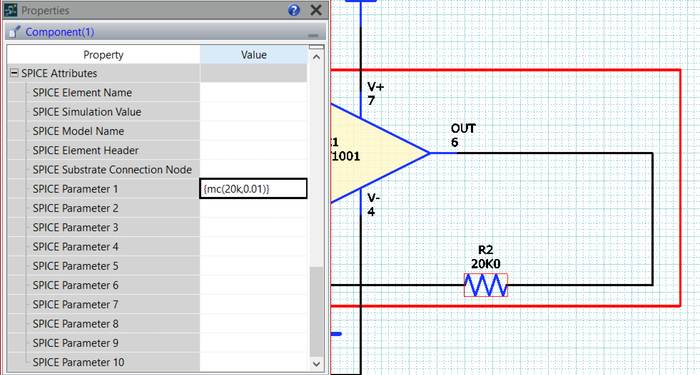This screenshot has width=700, height=375.
Task: Select the SPICE Parameter 4 row
Action: pos(157,246)
